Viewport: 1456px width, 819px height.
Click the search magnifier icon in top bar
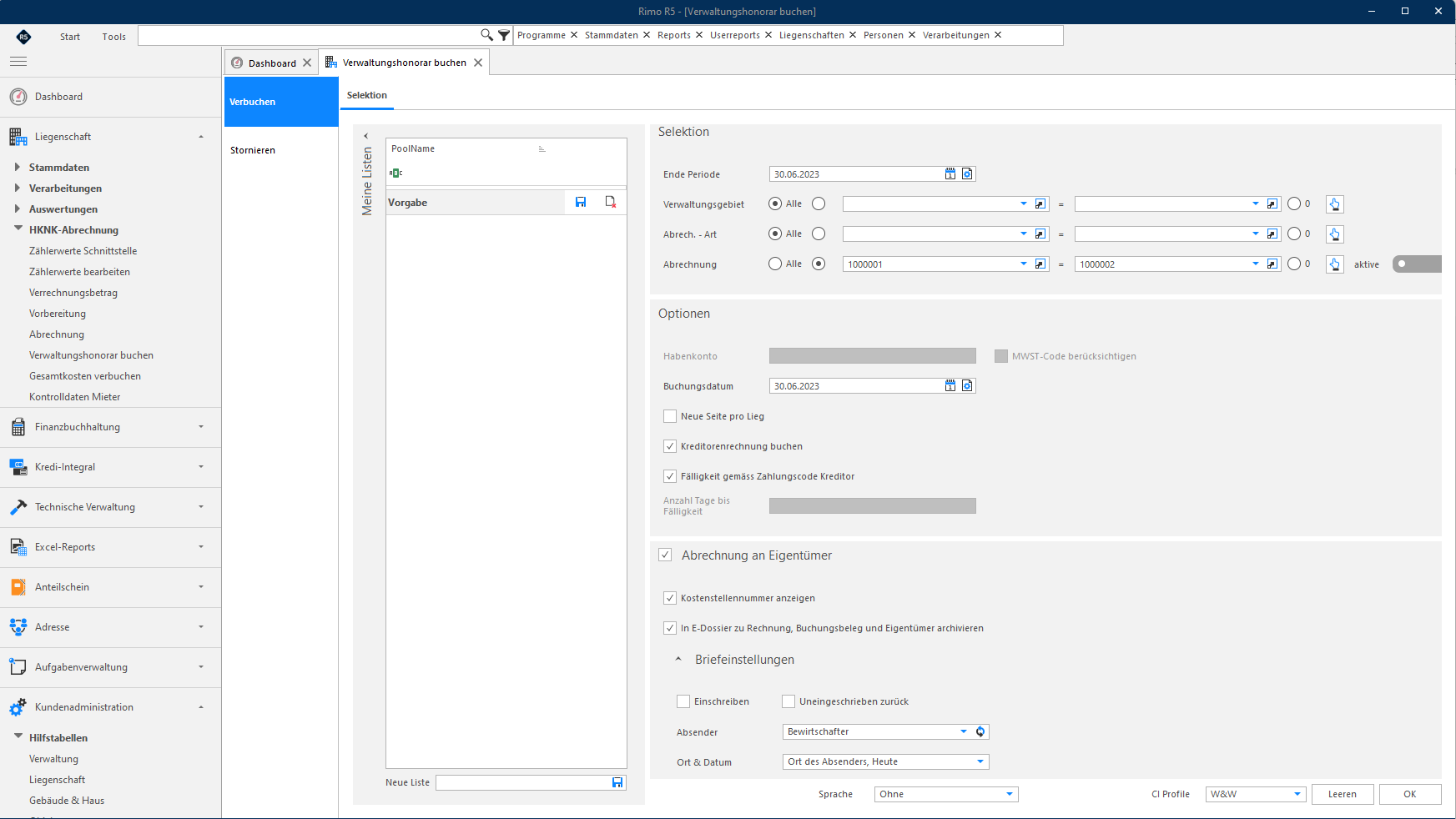(x=486, y=35)
